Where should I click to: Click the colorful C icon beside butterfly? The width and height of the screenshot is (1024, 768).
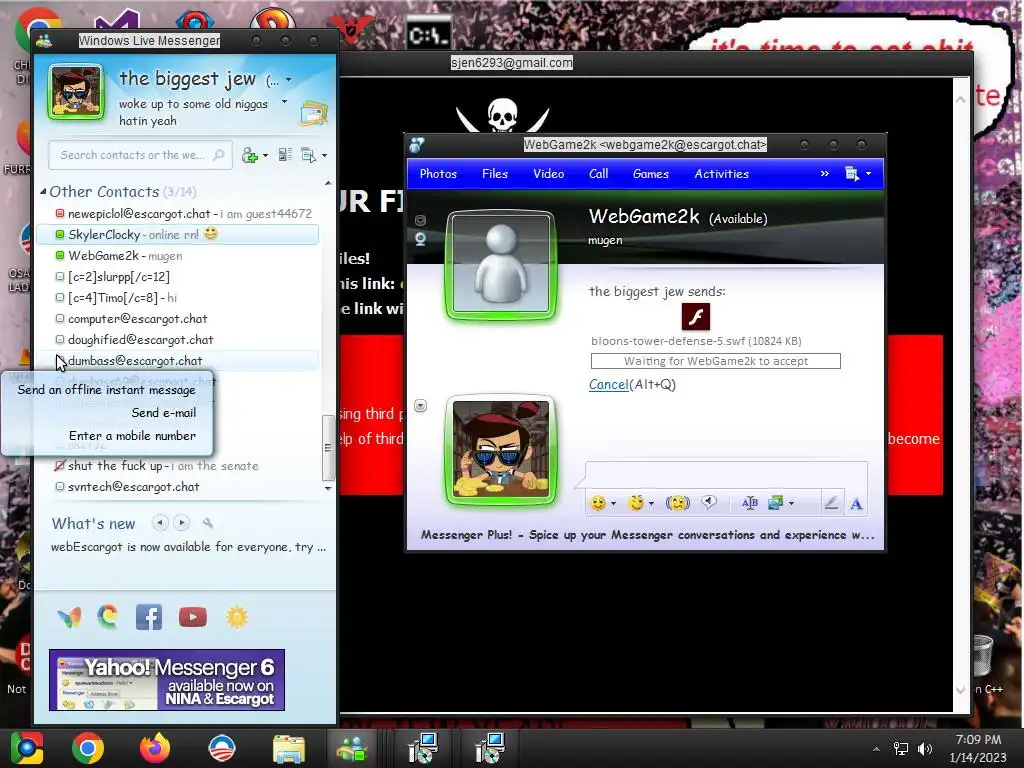(x=108, y=616)
